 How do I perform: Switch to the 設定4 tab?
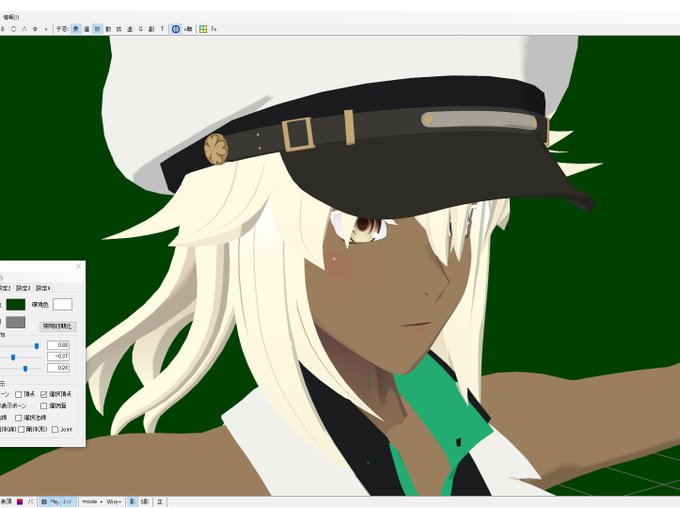coord(43,288)
